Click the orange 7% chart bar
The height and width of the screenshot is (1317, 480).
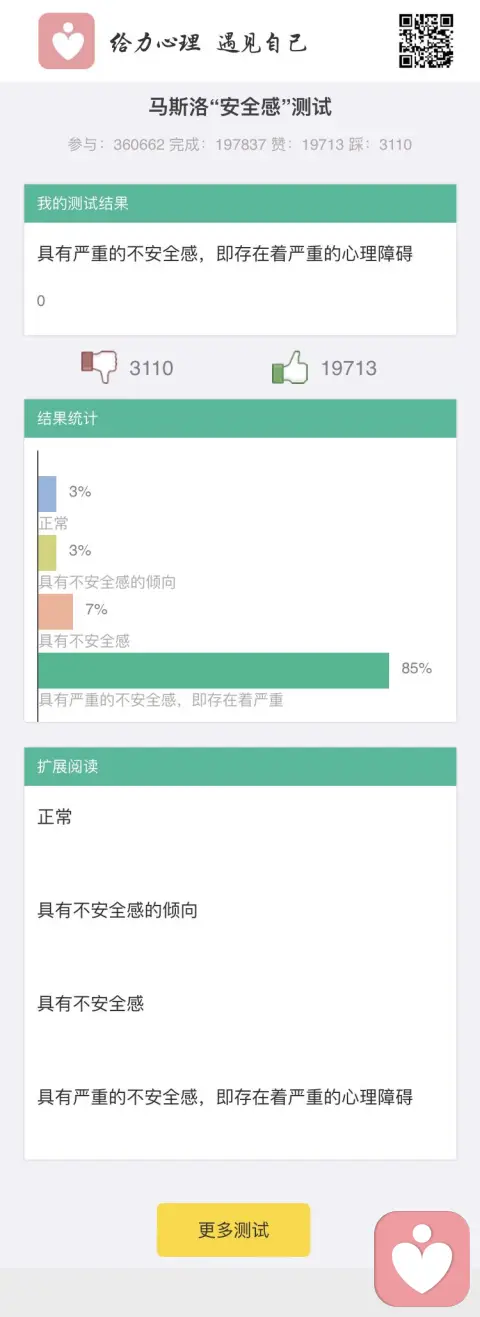[56, 612]
